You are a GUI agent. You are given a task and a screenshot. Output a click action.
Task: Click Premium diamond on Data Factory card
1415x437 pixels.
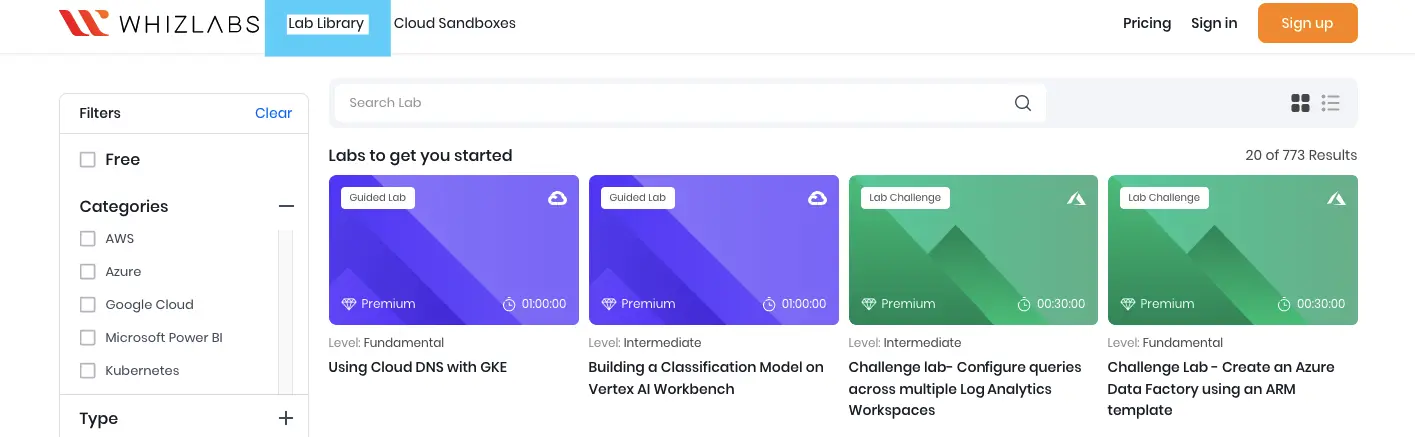(x=1128, y=303)
